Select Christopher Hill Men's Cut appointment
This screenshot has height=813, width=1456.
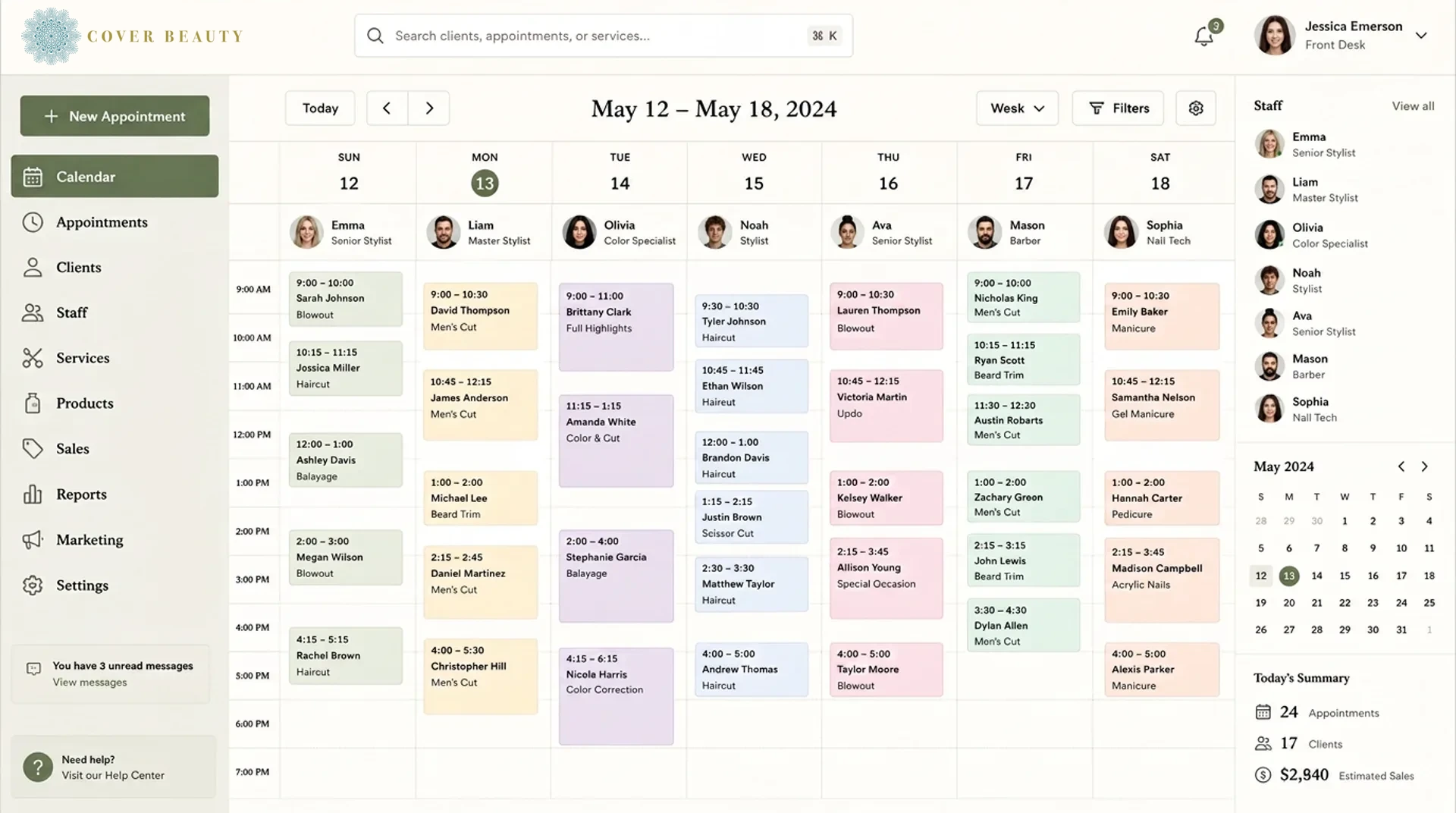click(480, 676)
